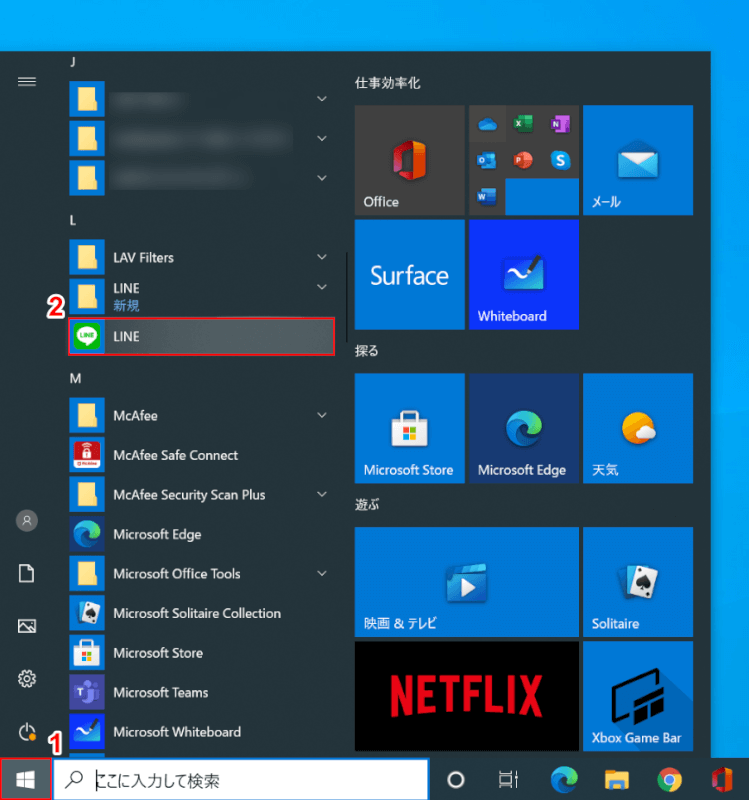Open Office from the taskbar
Viewport: 749px width, 800px height.
pos(722,780)
